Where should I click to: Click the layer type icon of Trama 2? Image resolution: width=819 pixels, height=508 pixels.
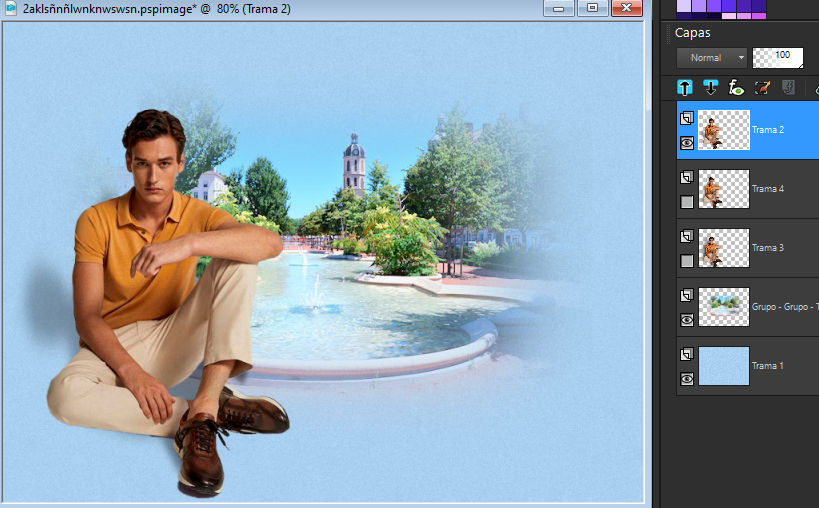(687, 119)
